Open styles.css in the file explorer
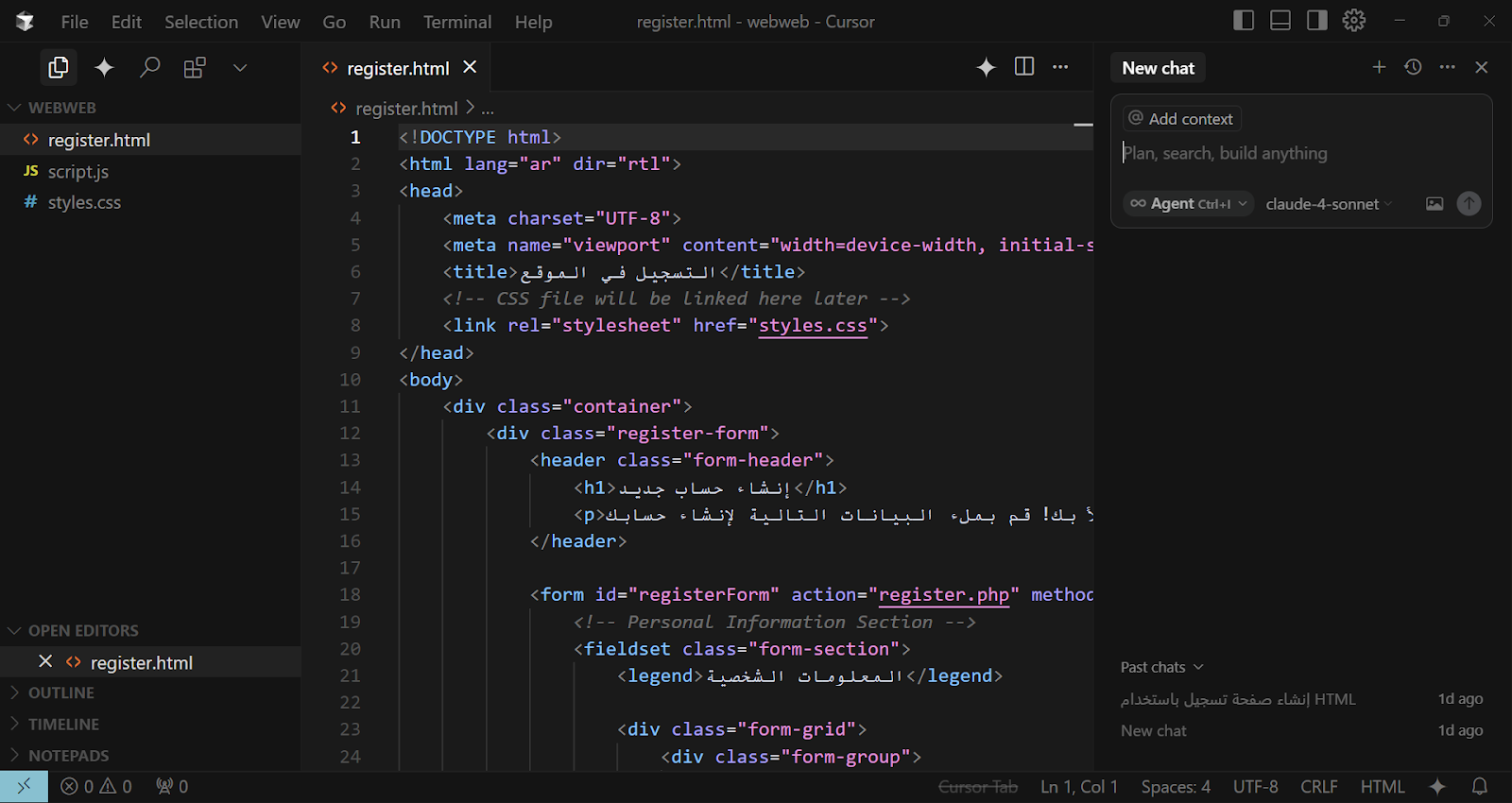 [84, 202]
